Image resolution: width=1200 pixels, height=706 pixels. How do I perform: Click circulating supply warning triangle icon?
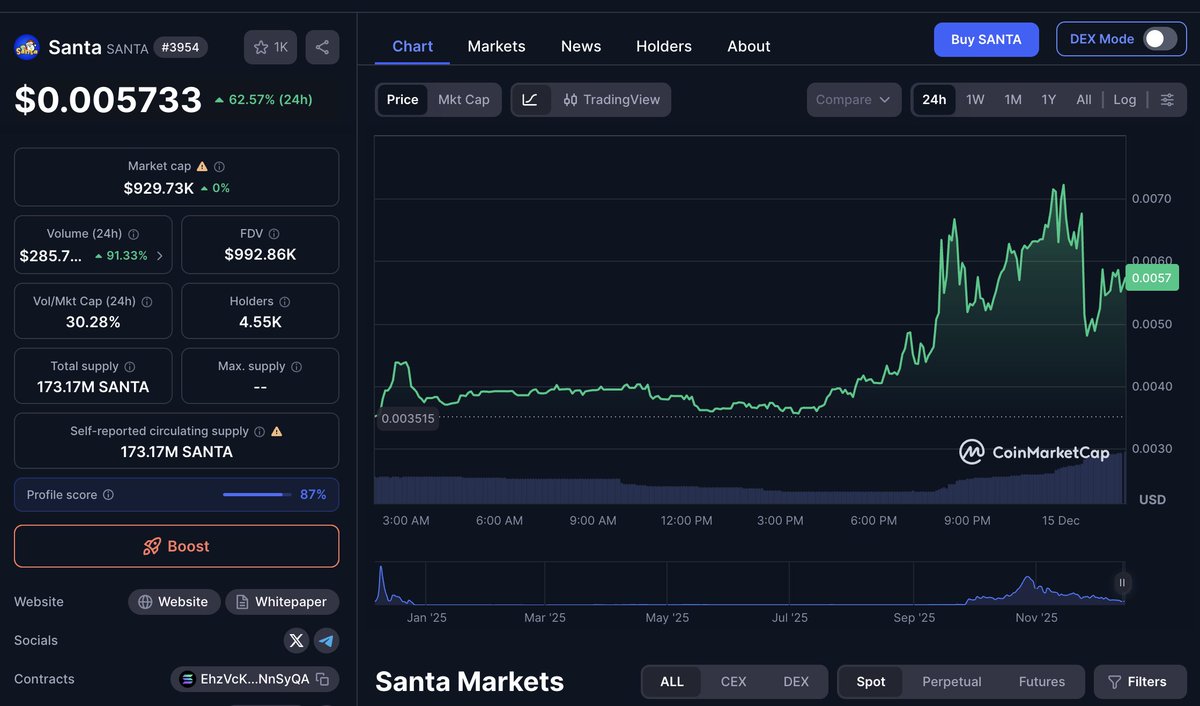(x=277, y=431)
